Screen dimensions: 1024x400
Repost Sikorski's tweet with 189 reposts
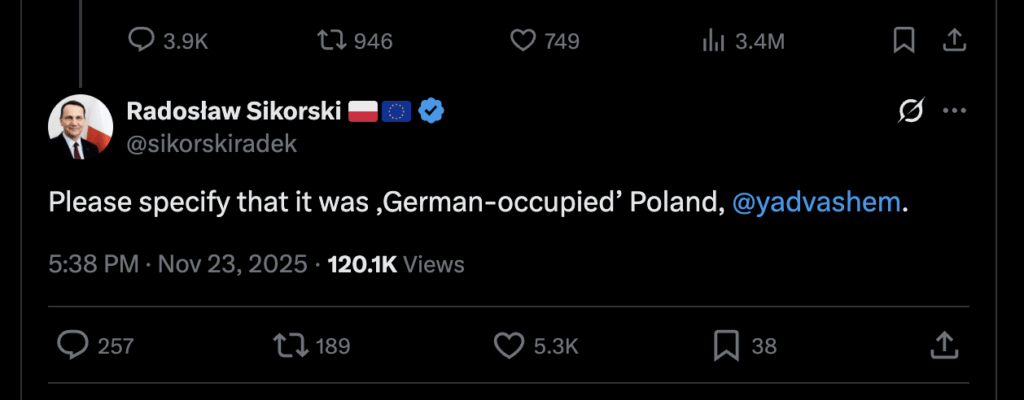(x=290, y=345)
